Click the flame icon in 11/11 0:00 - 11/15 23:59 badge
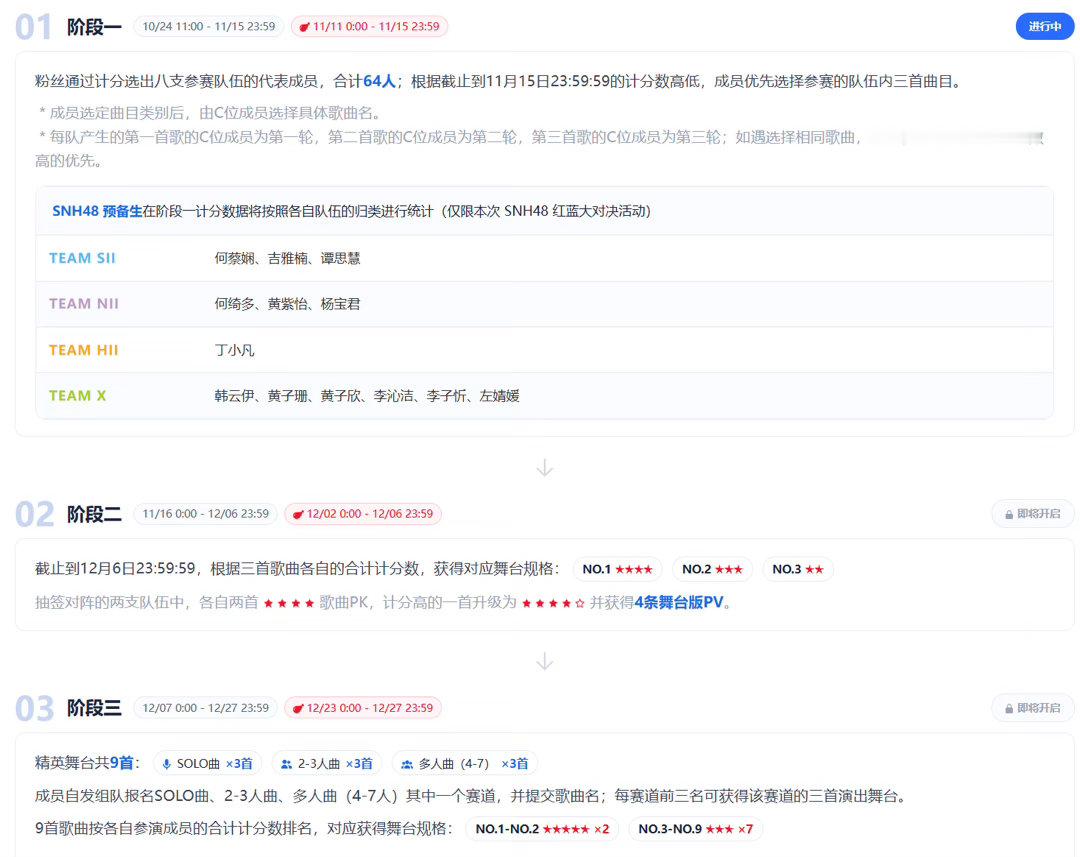 (304, 27)
